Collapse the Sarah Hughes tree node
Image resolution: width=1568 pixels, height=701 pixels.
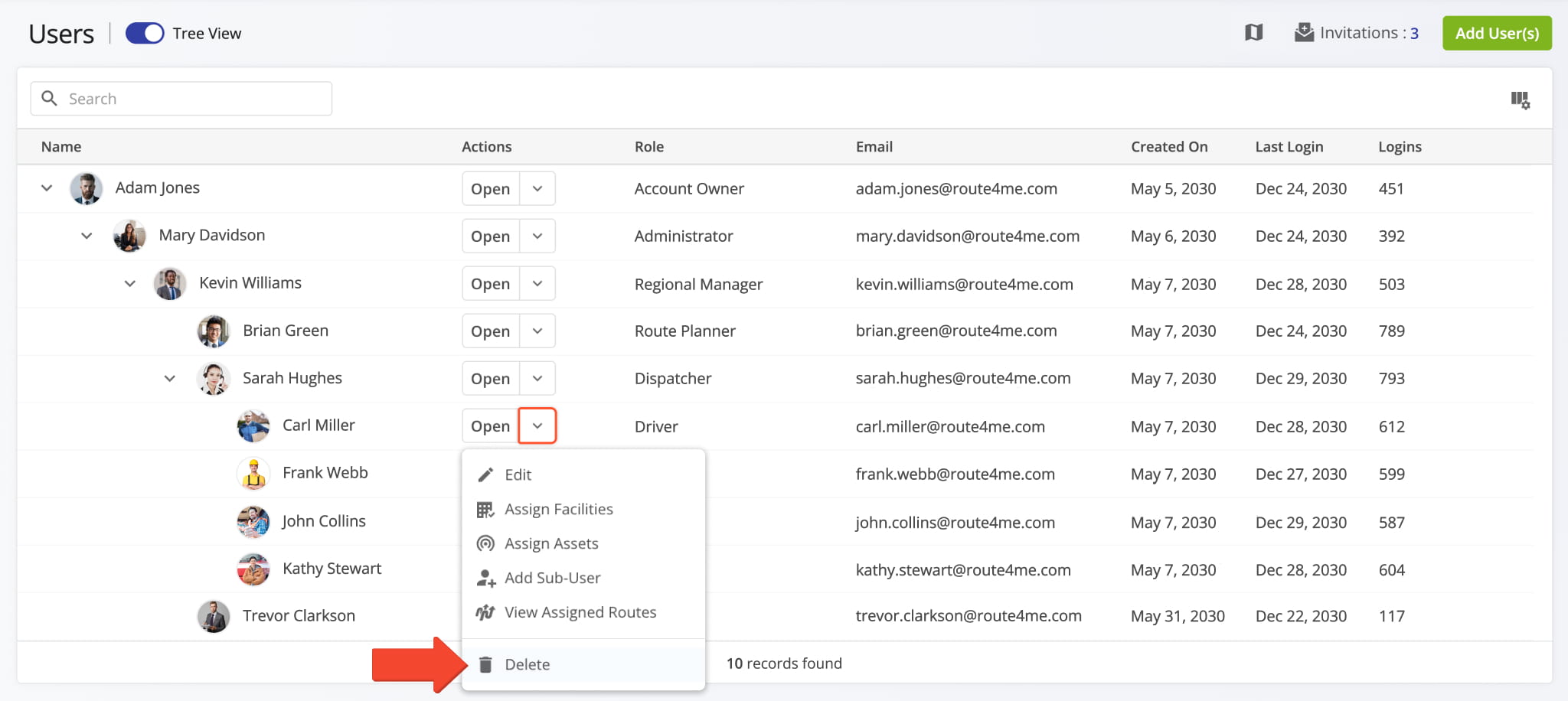(170, 378)
